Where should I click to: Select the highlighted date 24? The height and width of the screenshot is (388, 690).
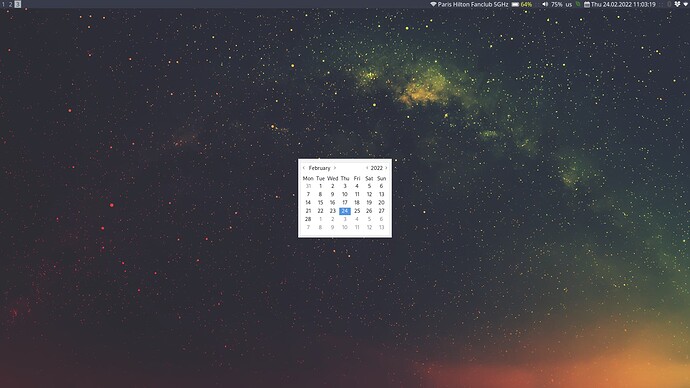point(345,211)
